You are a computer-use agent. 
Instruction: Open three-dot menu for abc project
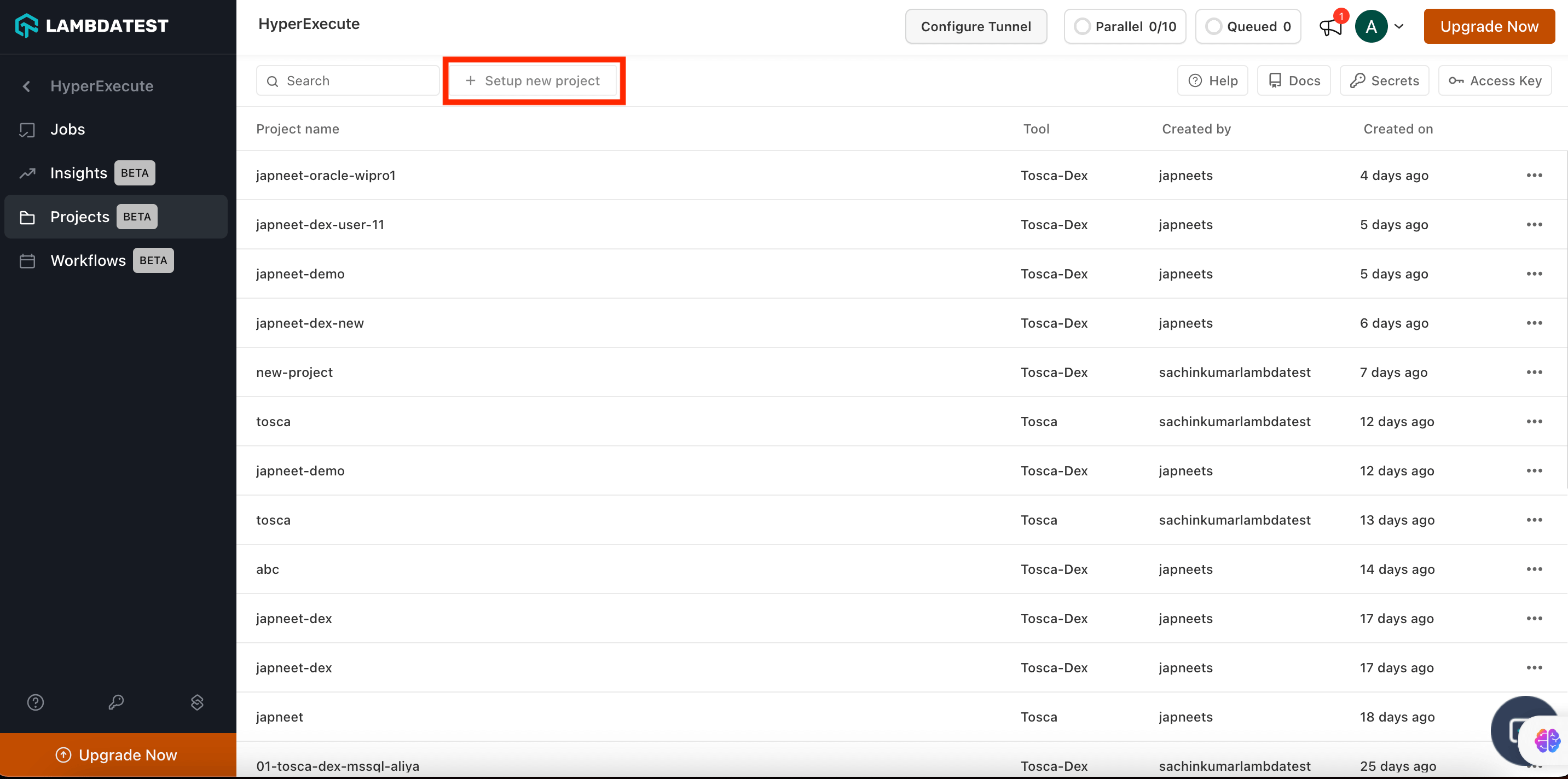(x=1534, y=569)
